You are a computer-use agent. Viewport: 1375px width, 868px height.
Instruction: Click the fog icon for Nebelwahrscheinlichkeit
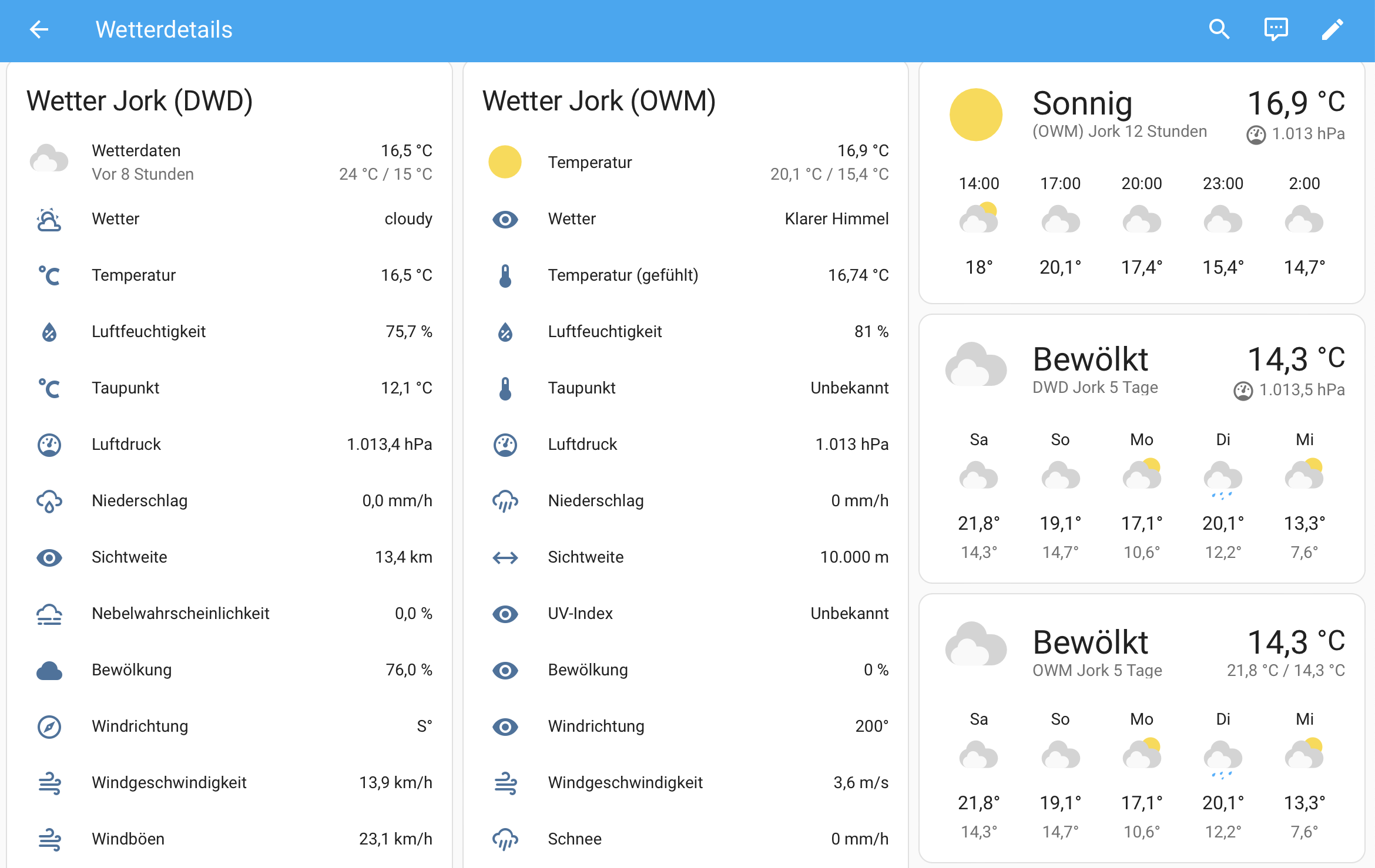(x=49, y=614)
